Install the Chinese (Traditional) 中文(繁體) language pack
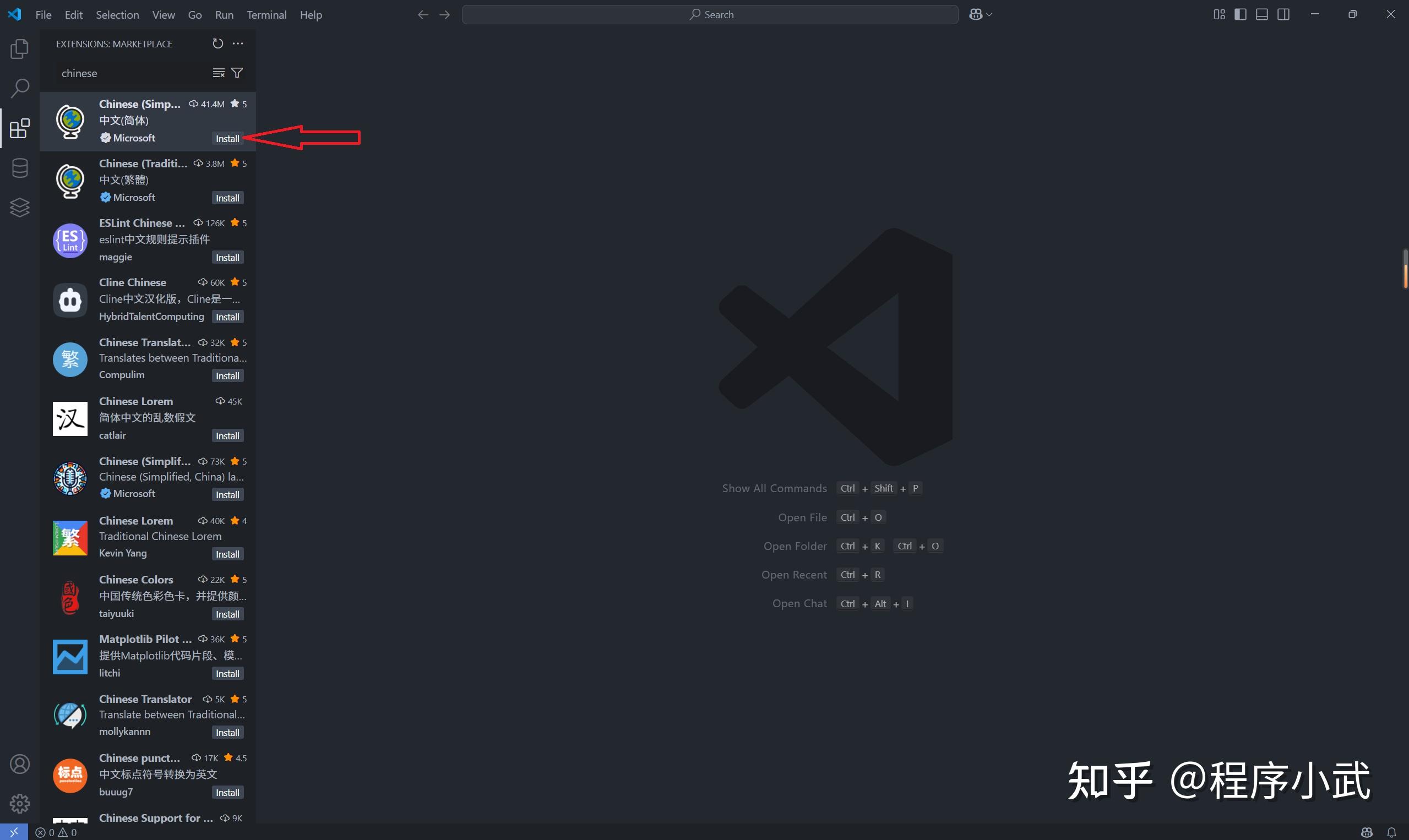This screenshot has width=1409, height=840. [x=227, y=198]
